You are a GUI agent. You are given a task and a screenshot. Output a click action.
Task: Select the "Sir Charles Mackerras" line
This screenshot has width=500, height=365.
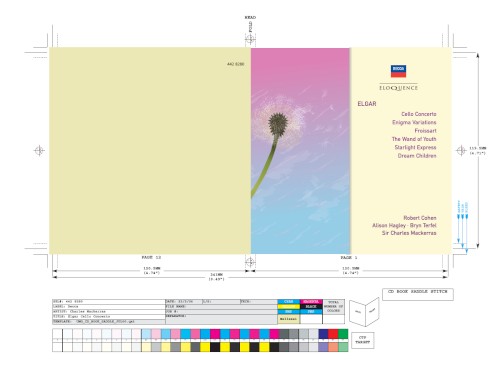409,233
